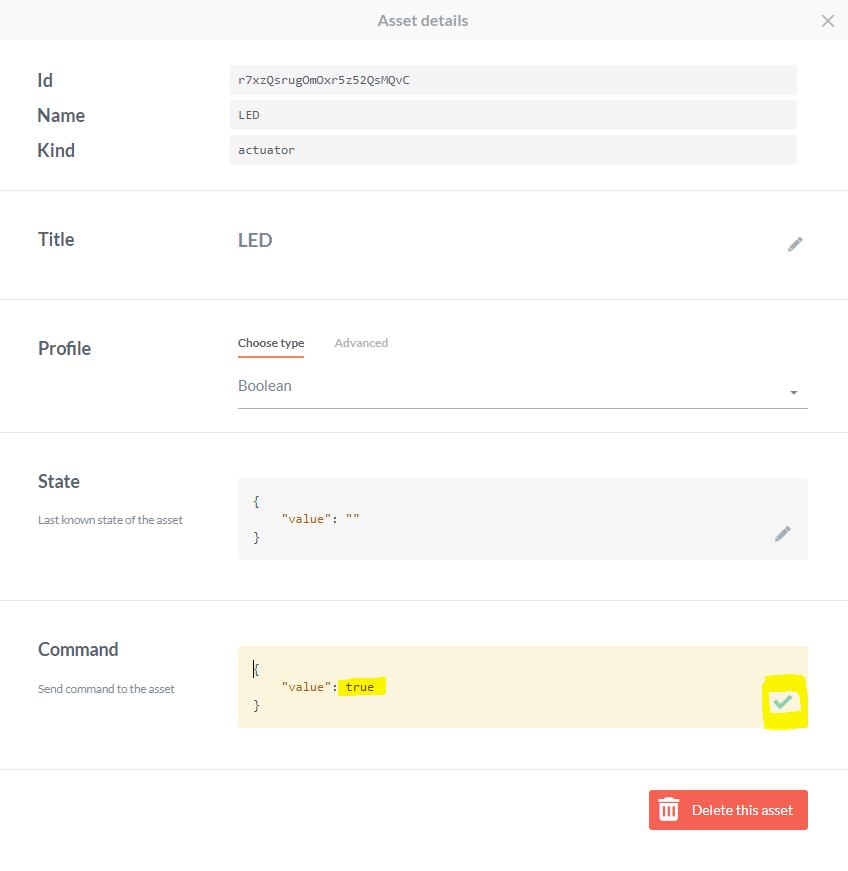Screen dimensions: 848x871
Task: Select the Choose type tab
Action: click(x=271, y=343)
